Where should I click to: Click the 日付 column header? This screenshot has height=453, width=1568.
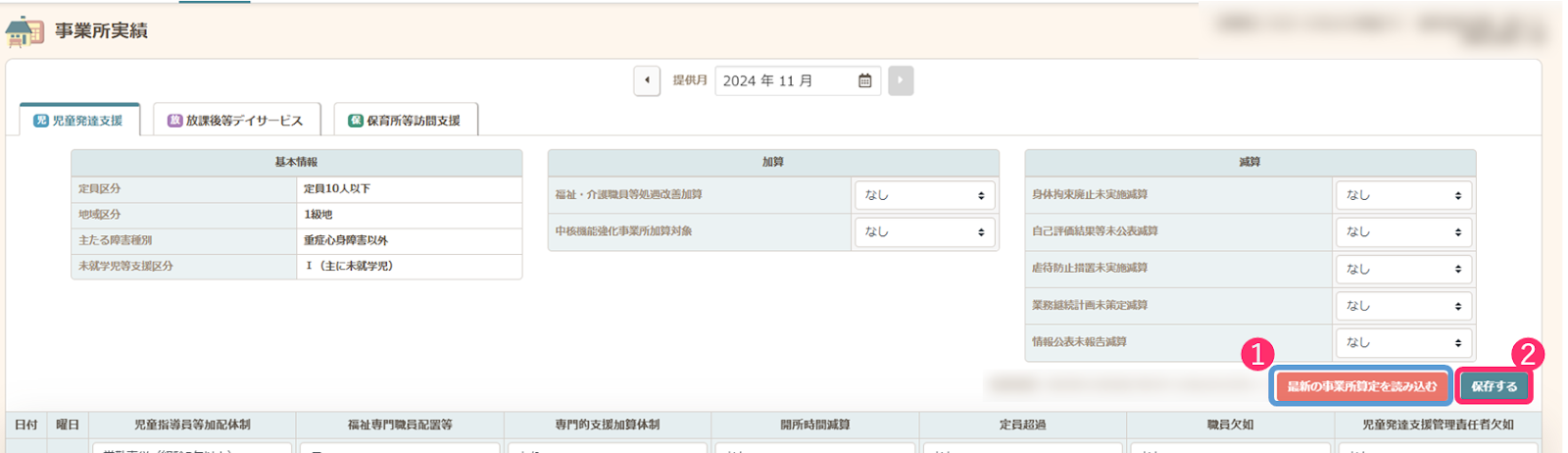pos(26,425)
